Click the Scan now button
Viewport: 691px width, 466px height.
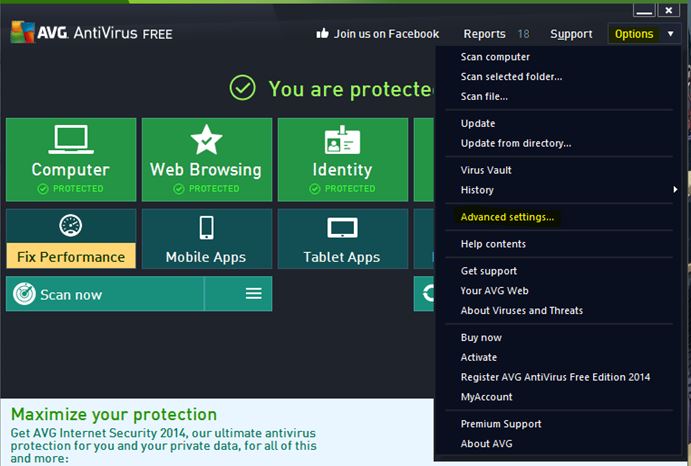point(105,294)
